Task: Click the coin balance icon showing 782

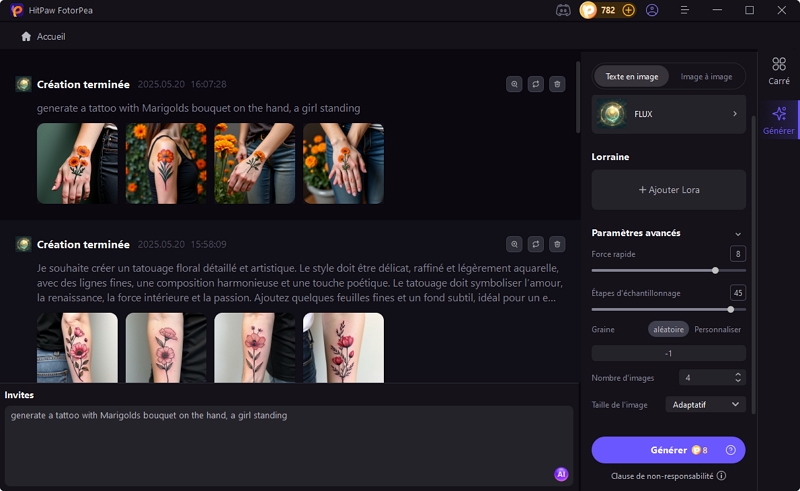Action: coord(588,10)
